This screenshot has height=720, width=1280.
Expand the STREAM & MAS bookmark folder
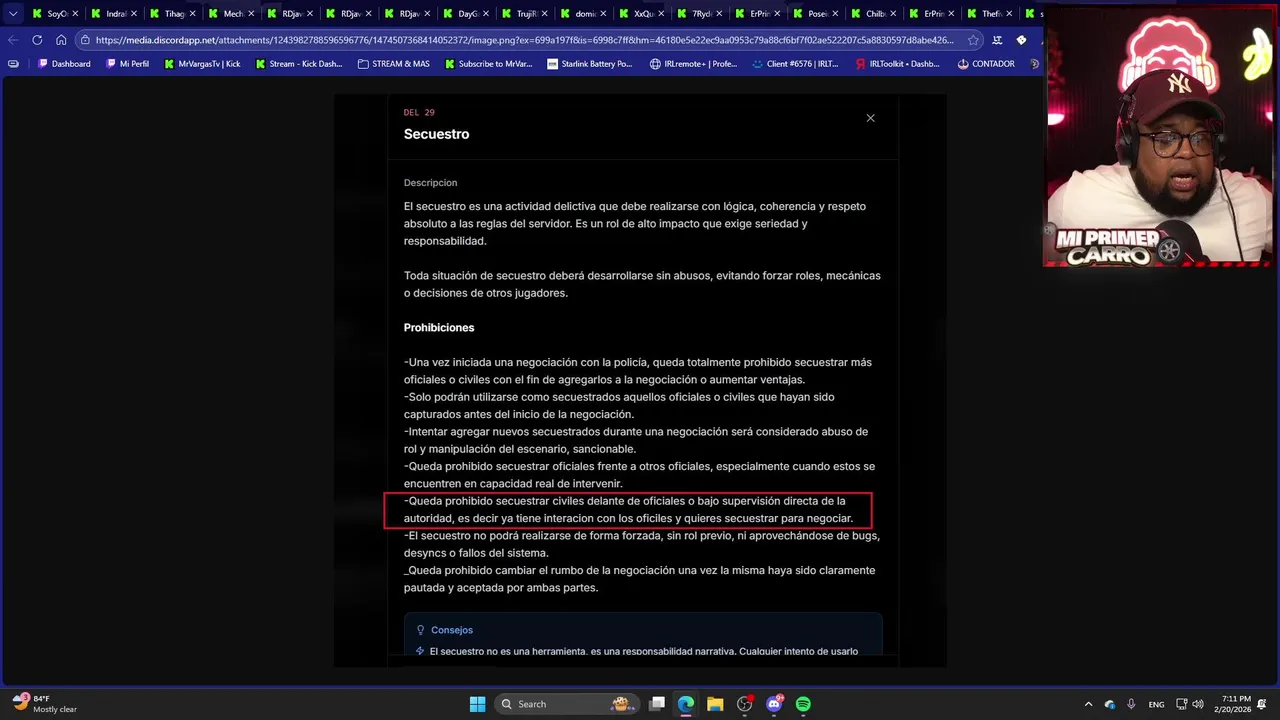(393, 64)
